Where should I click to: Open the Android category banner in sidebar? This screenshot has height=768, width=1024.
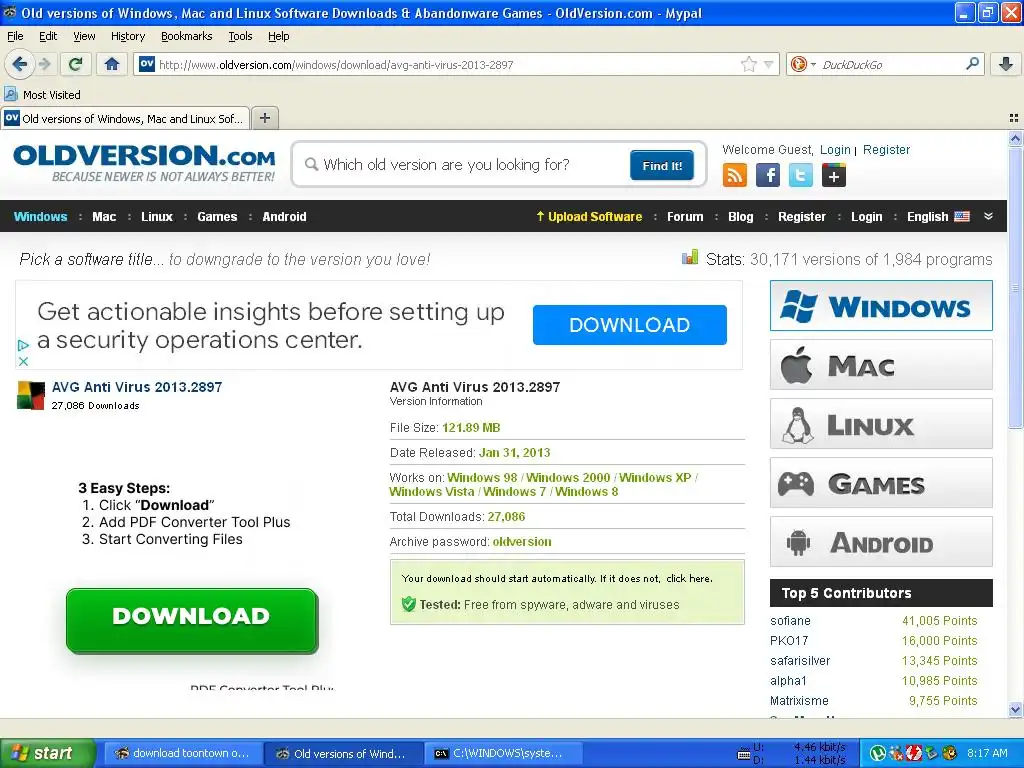[881, 542]
